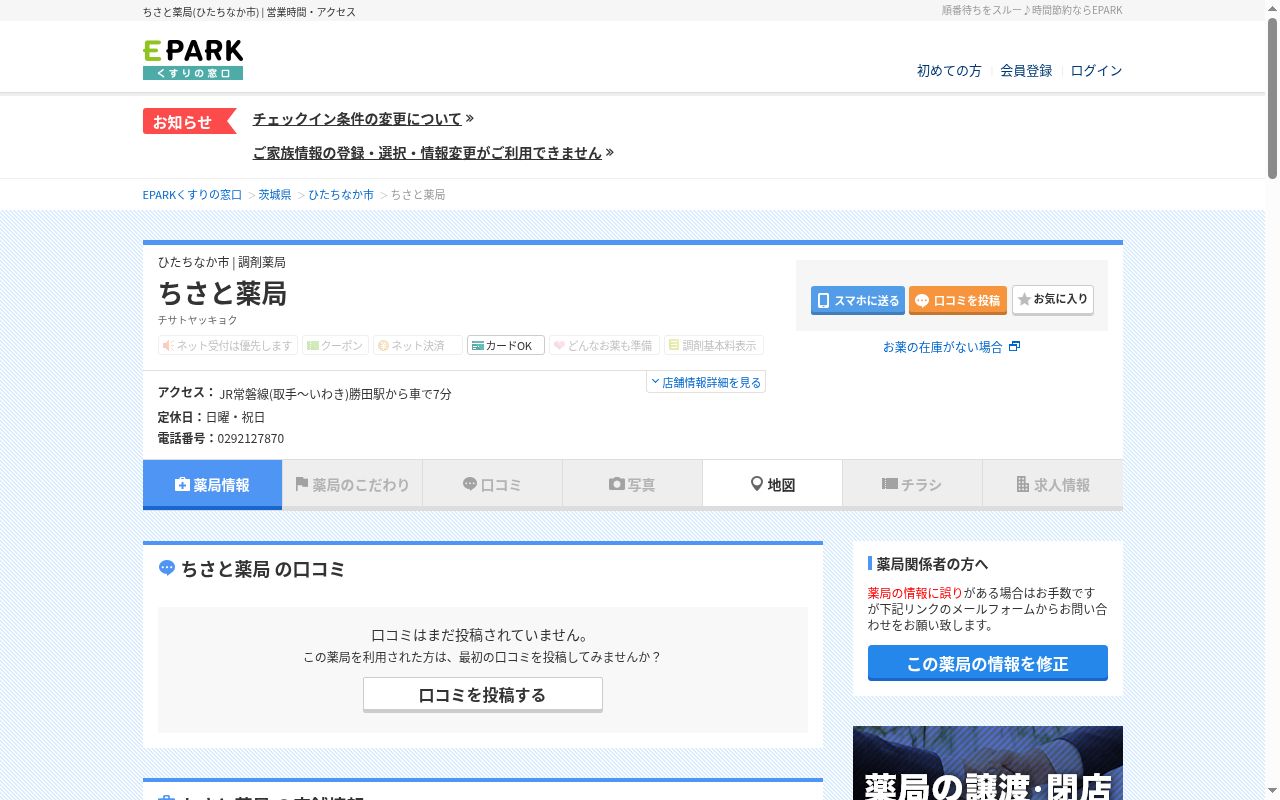Click この薬局の情報を修正 button
The image size is (1280, 800).
988,663
